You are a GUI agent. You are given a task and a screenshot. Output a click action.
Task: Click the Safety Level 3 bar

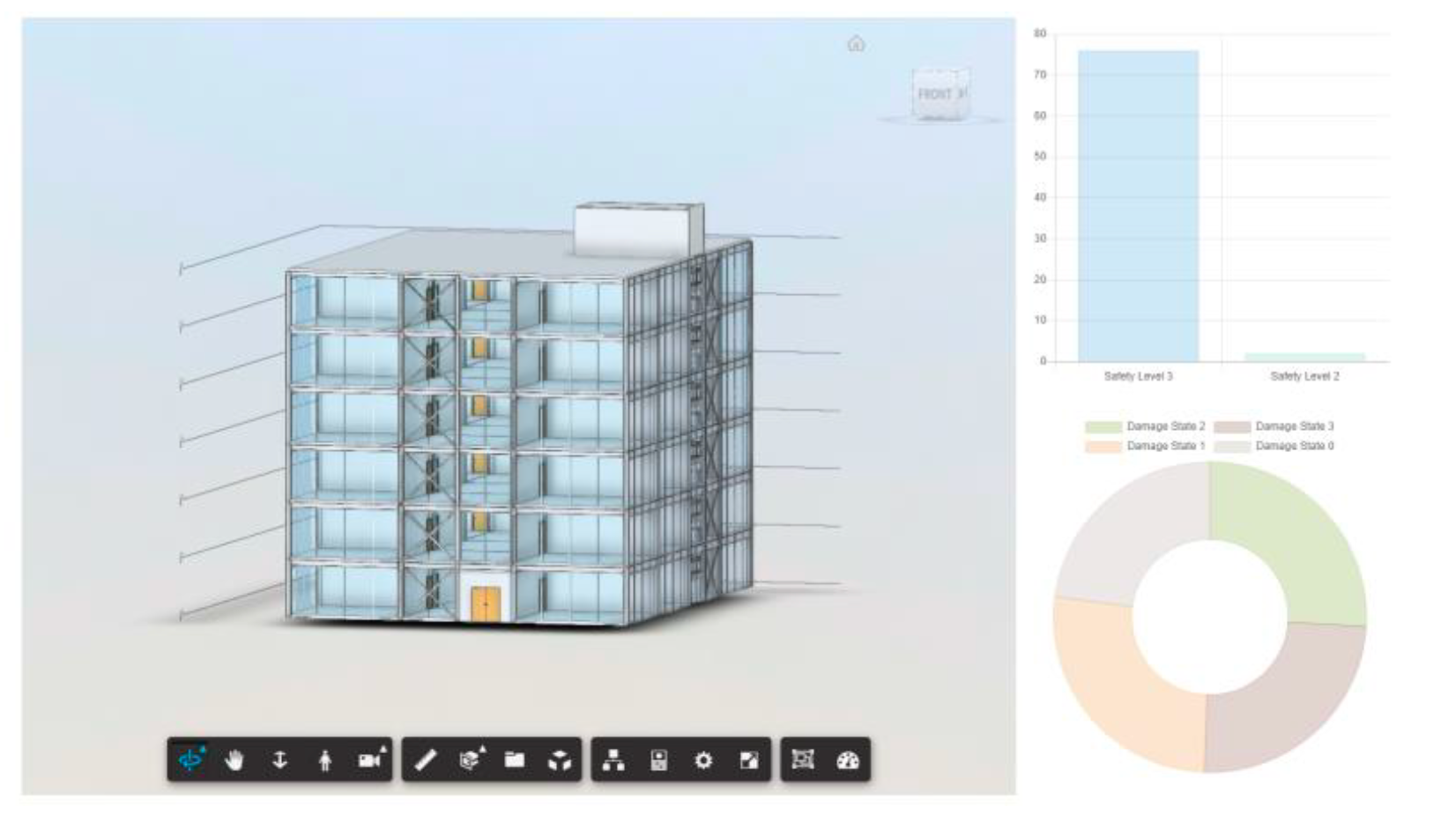click(x=1138, y=206)
